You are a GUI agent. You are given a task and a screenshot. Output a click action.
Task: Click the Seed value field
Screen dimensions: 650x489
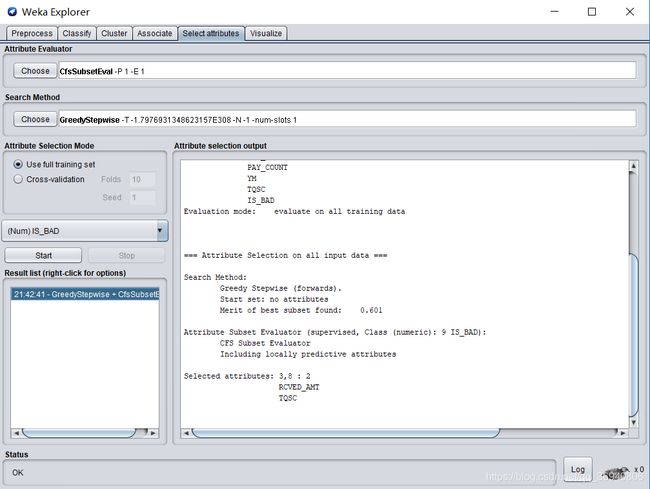coord(142,197)
